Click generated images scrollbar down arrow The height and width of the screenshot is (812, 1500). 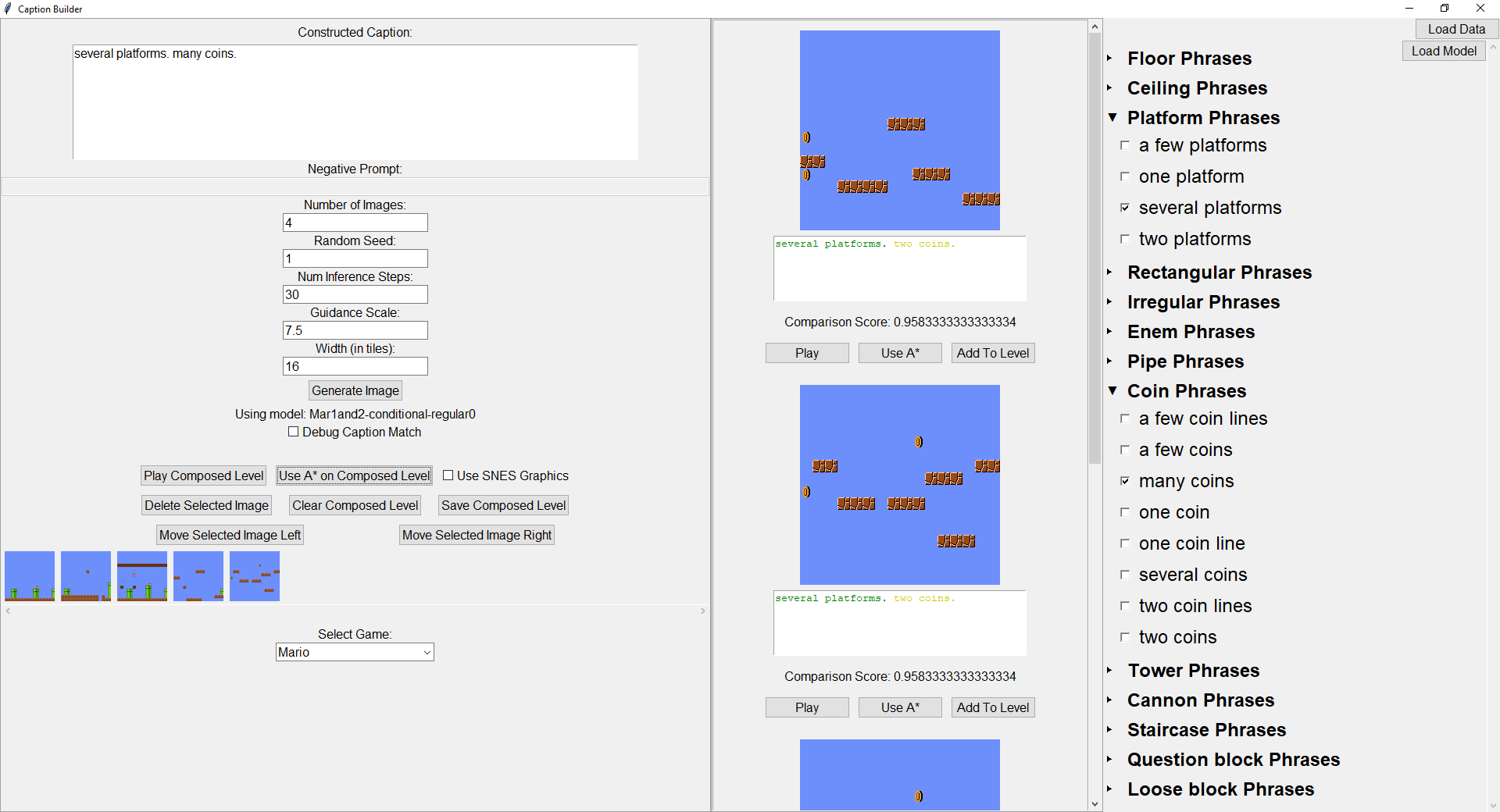coord(1095,804)
